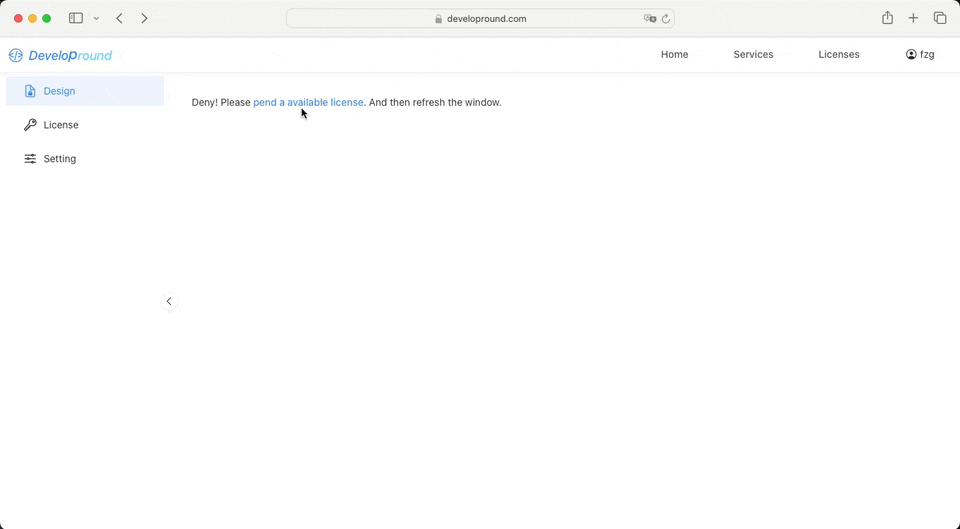Screen dimensions: 960x529
Task: Reload the current page
Action: 666,18
